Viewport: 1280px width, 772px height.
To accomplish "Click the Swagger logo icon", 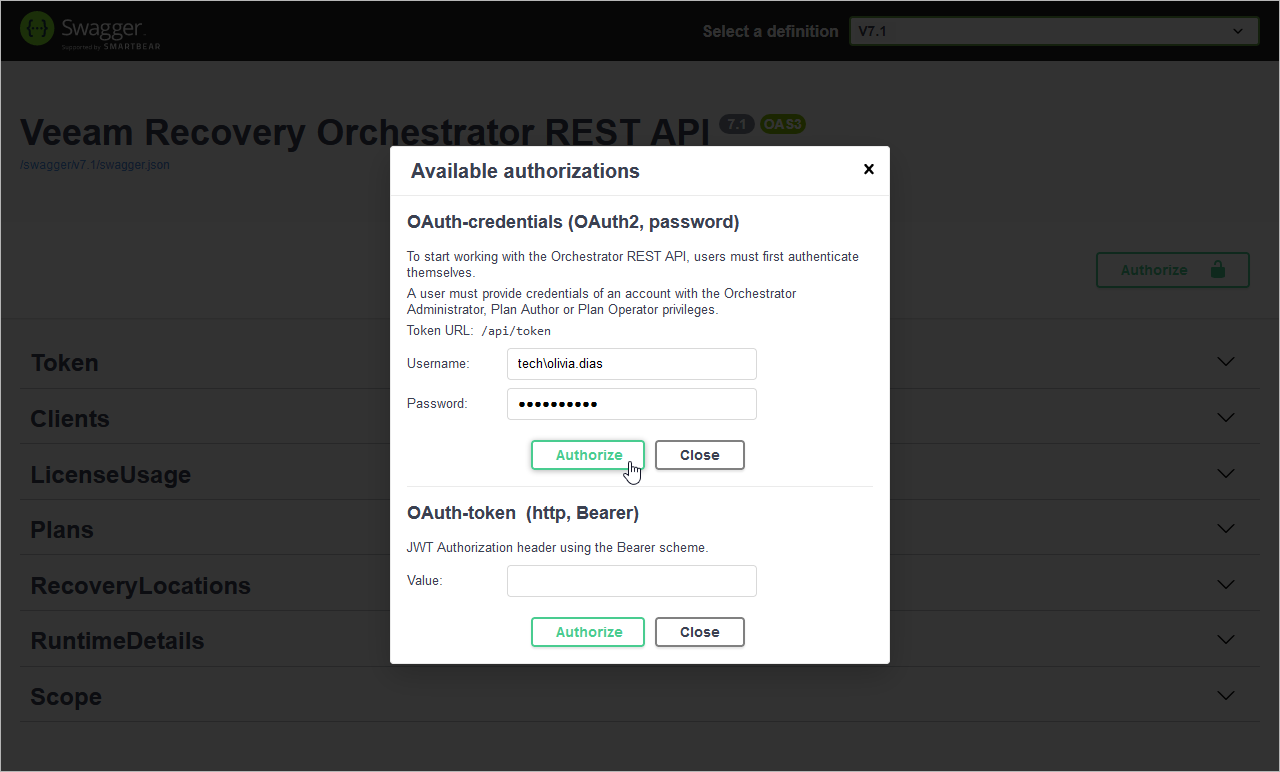I will click(x=38, y=29).
